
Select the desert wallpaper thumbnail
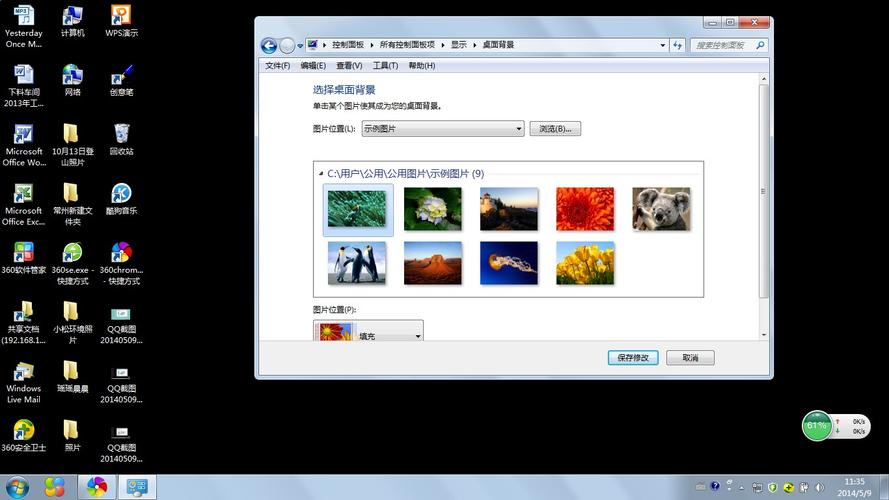point(433,263)
